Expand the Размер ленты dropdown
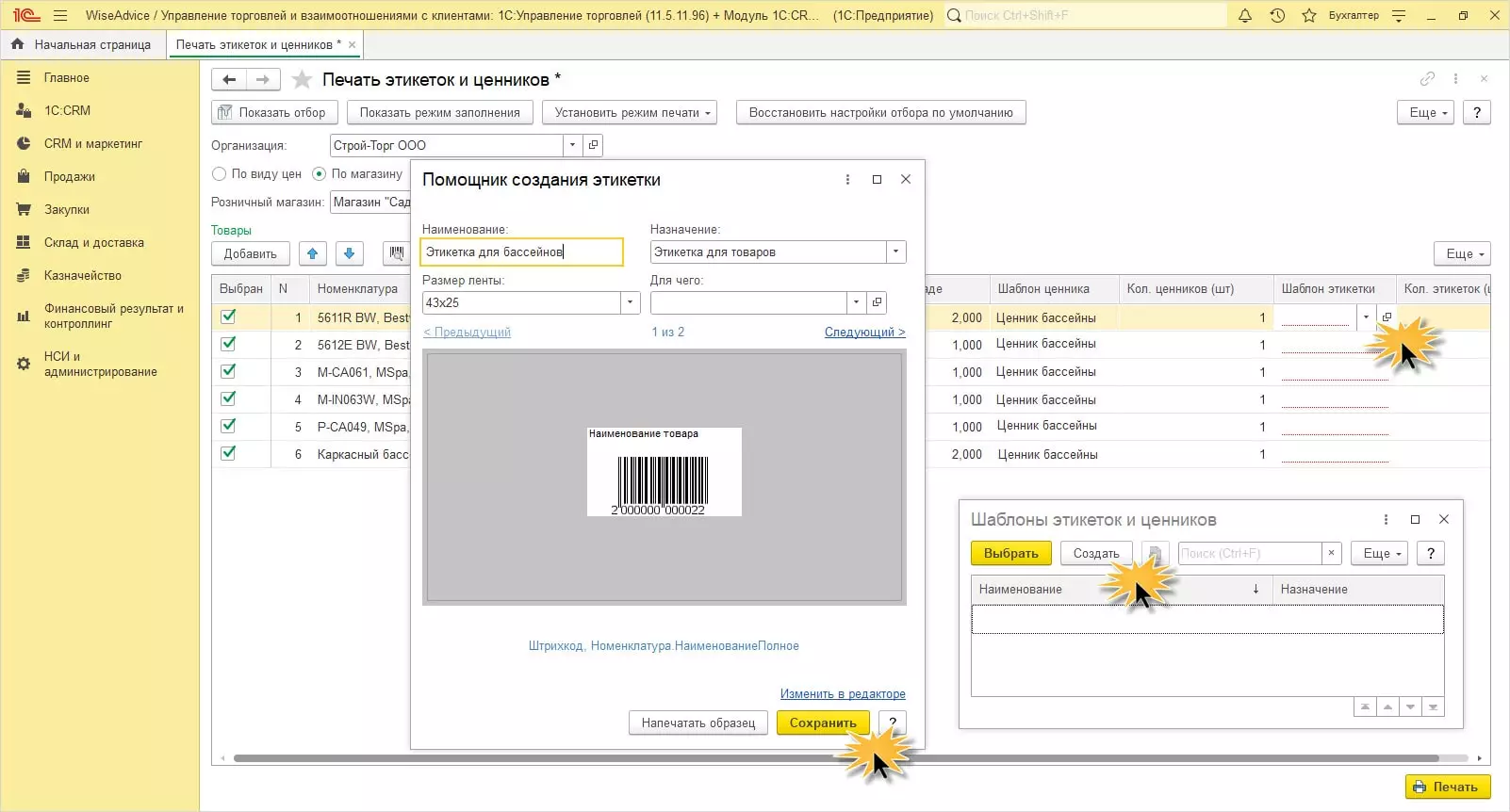 630,302
